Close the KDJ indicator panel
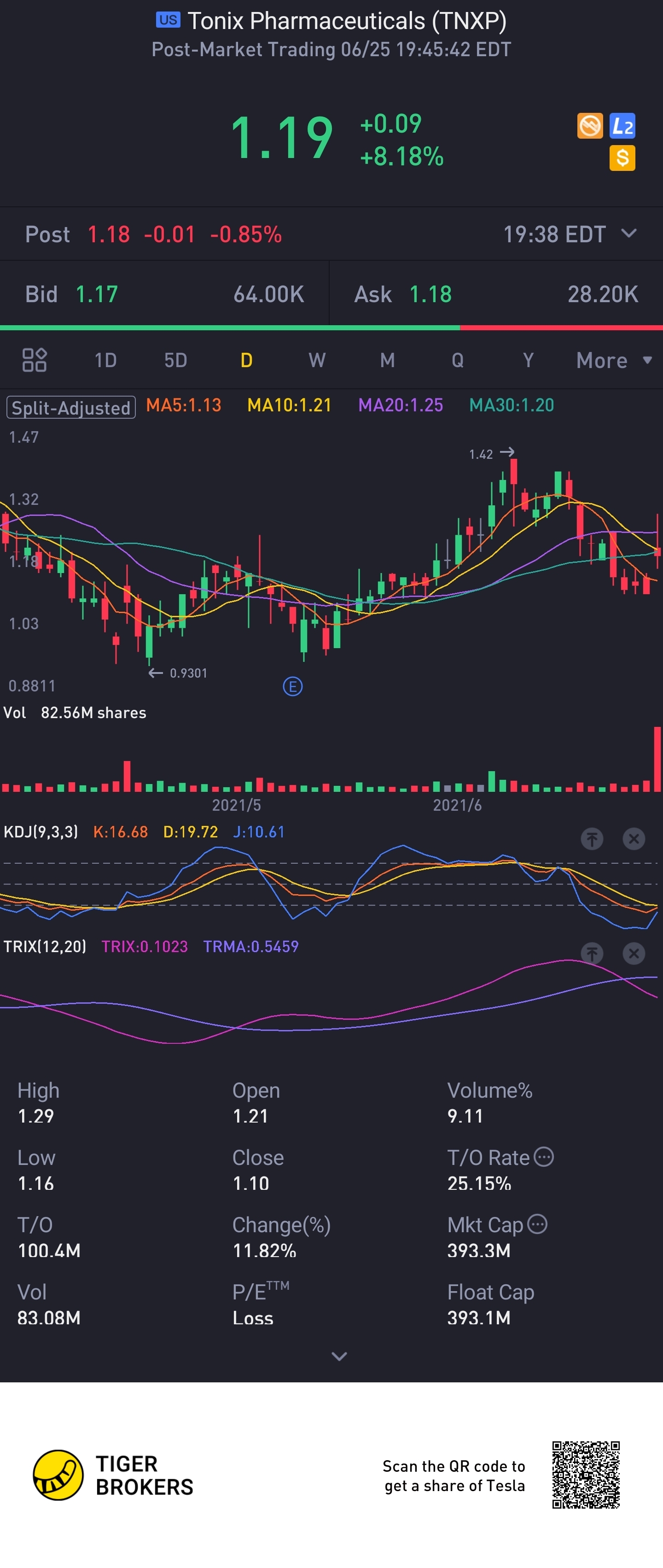 click(x=634, y=839)
